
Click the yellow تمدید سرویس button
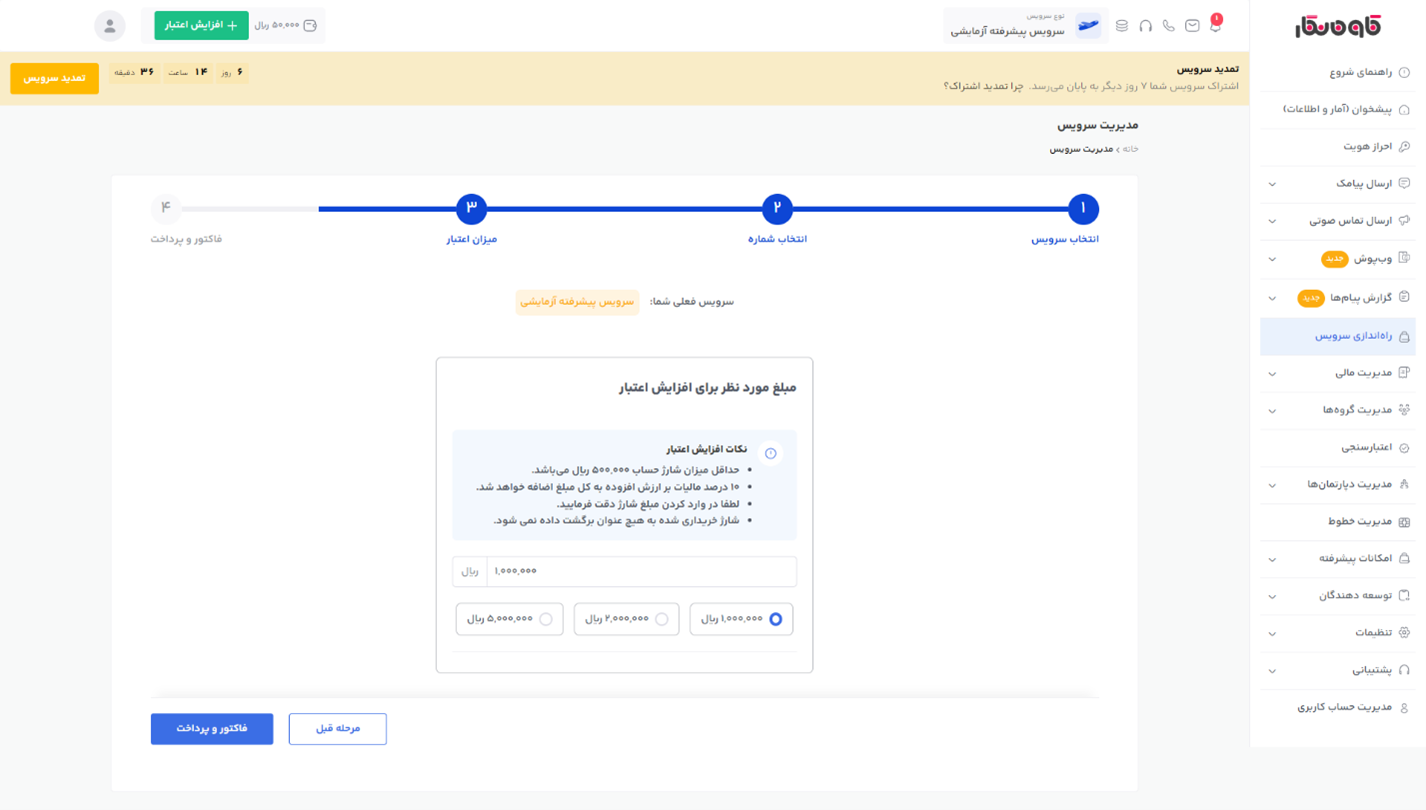coord(54,78)
